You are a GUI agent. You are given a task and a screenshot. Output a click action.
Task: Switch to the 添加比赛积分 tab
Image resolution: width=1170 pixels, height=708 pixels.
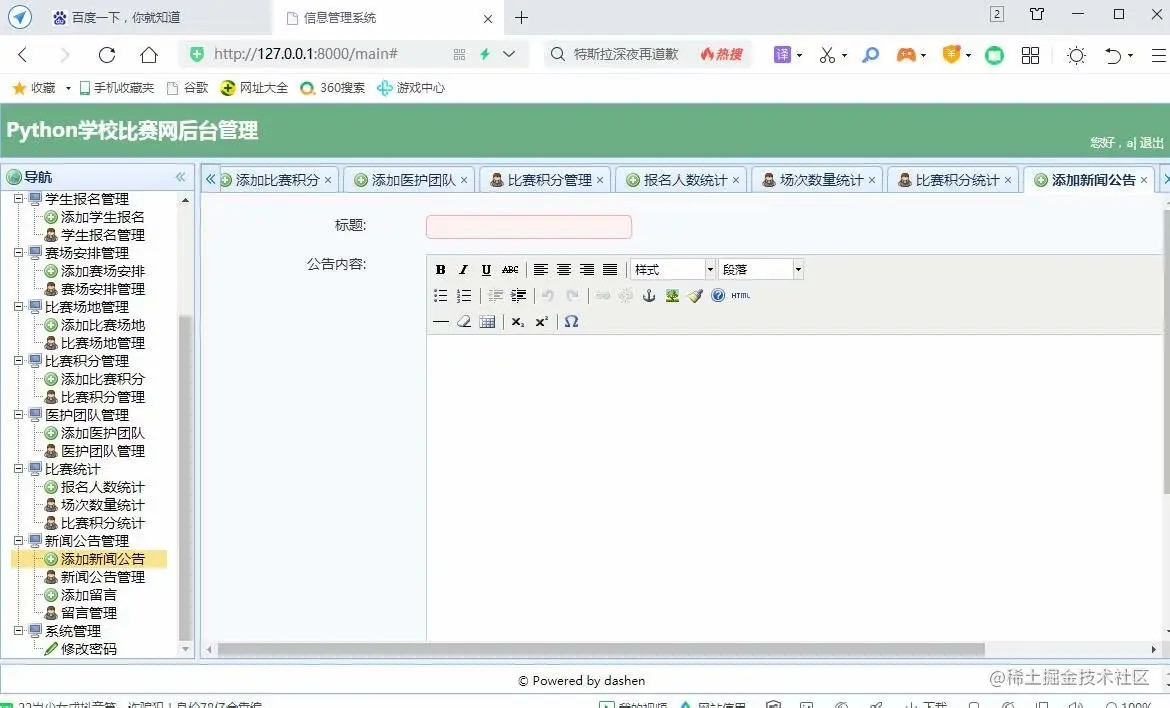278,180
